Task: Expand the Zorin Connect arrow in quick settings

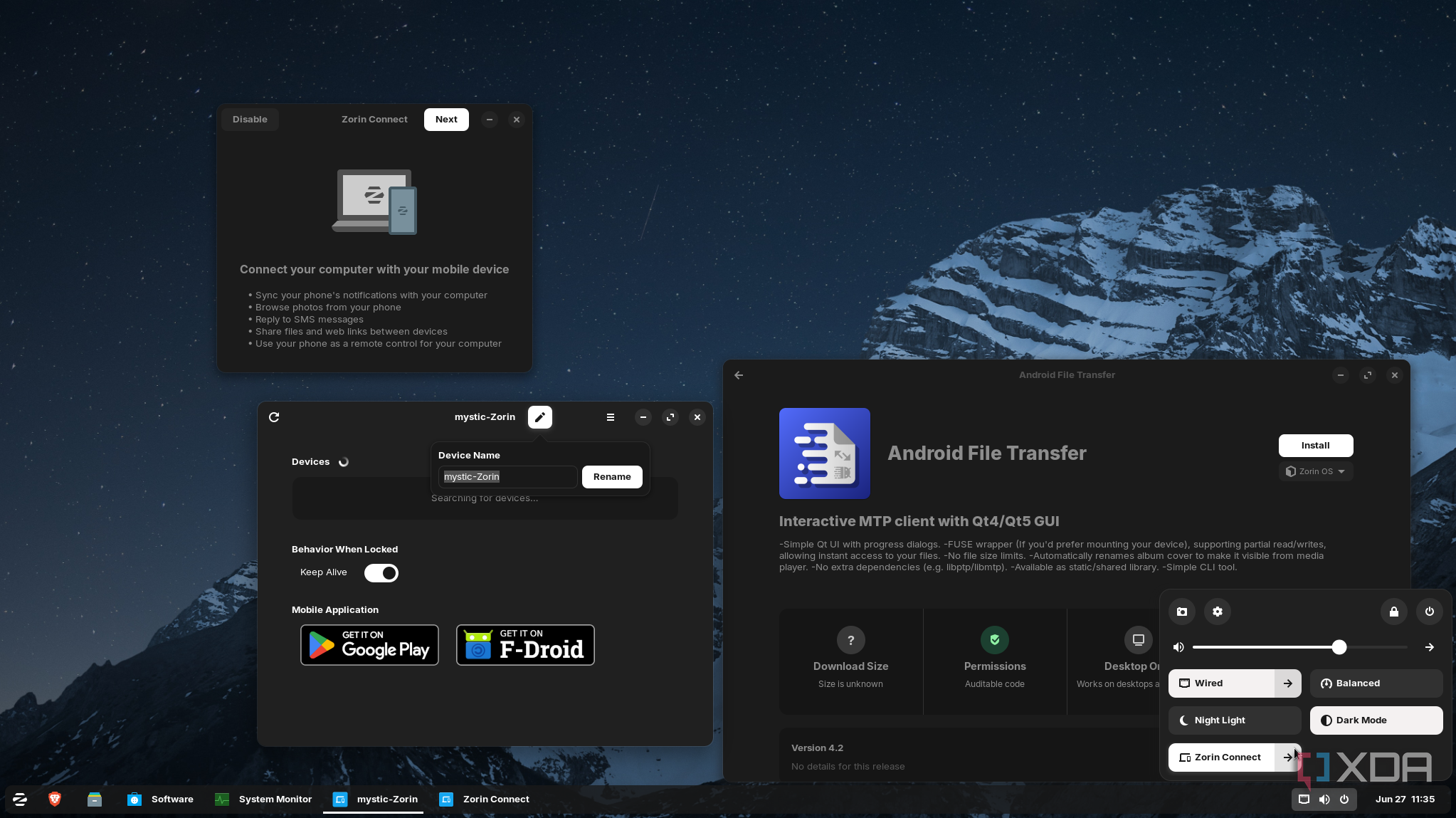Action: click(x=1288, y=757)
